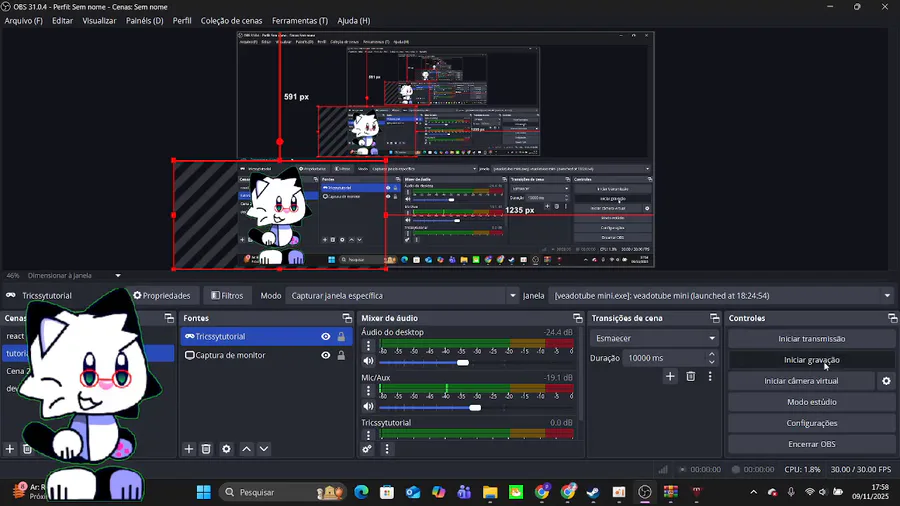Screen dimensions: 900x506
Task: Open virtual camera settings gear
Action: (x=885, y=381)
